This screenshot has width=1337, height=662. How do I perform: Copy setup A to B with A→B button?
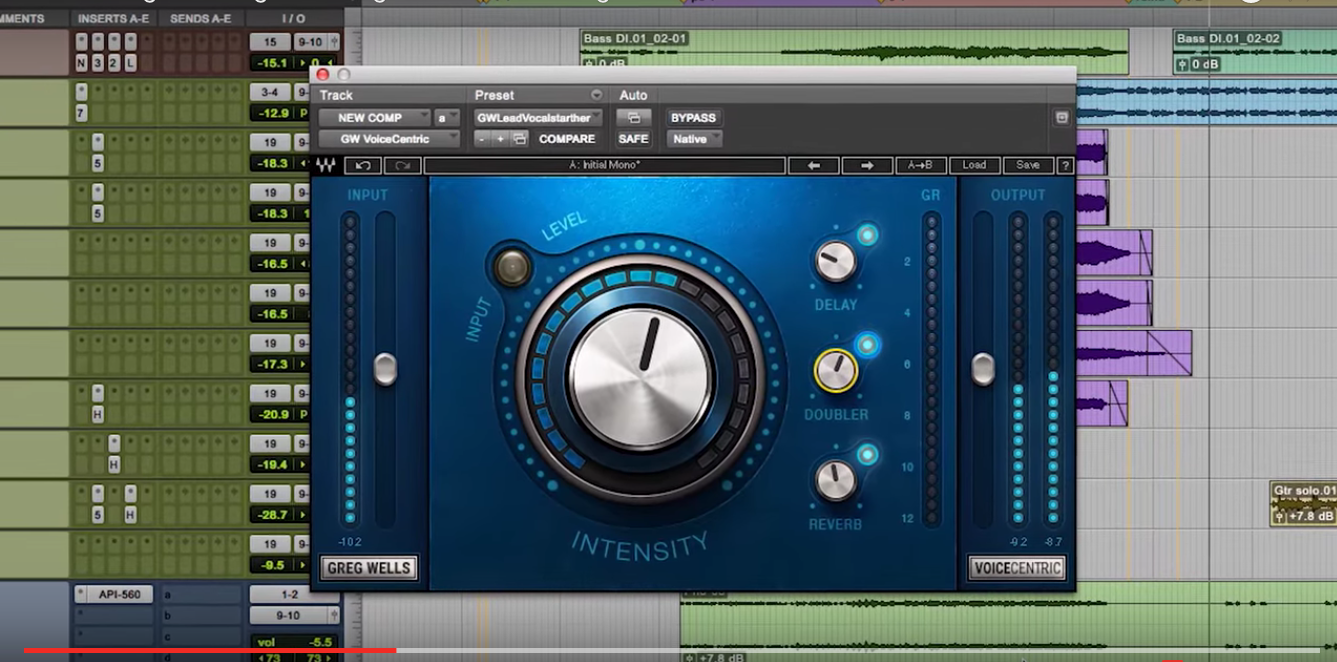920,165
